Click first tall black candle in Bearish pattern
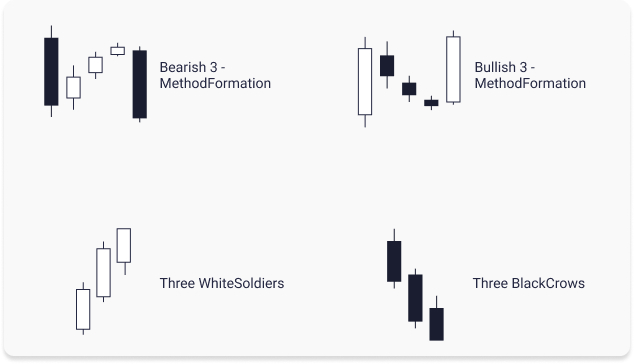This screenshot has width=634, height=364. (x=51, y=72)
